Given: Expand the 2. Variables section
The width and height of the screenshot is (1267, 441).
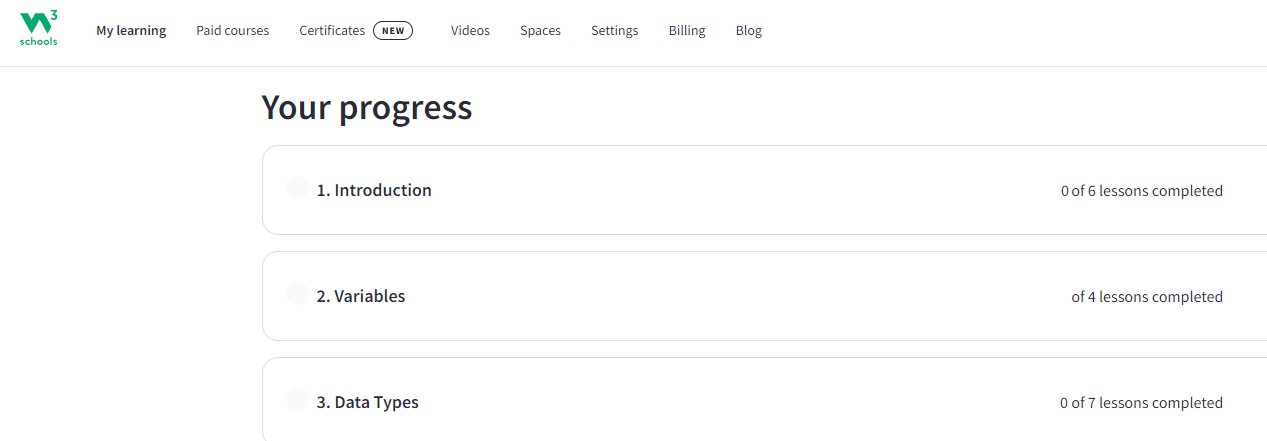Looking at the screenshot, I should [x=361, y=296].
